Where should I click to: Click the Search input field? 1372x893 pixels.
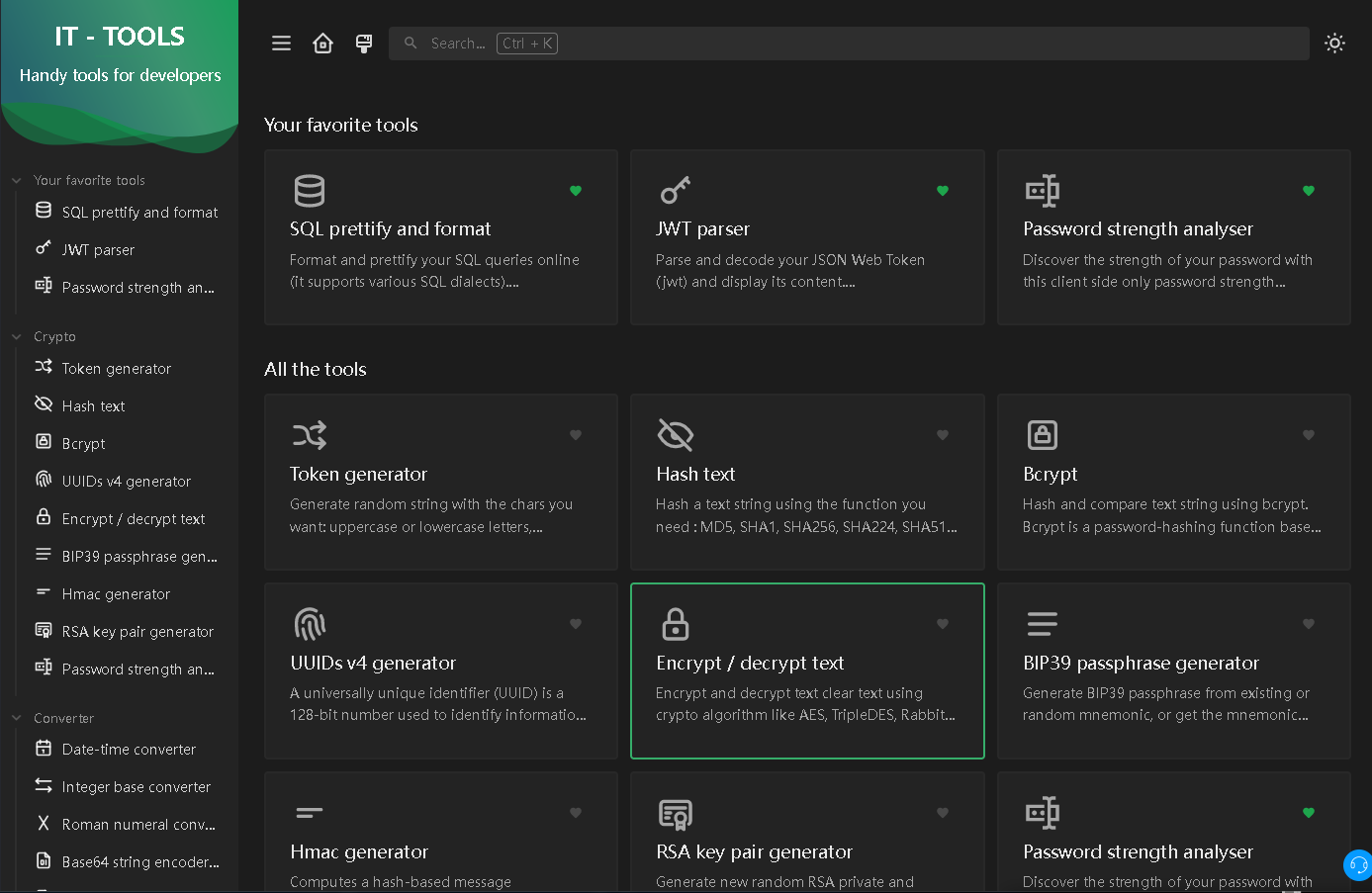coord(849,44)
